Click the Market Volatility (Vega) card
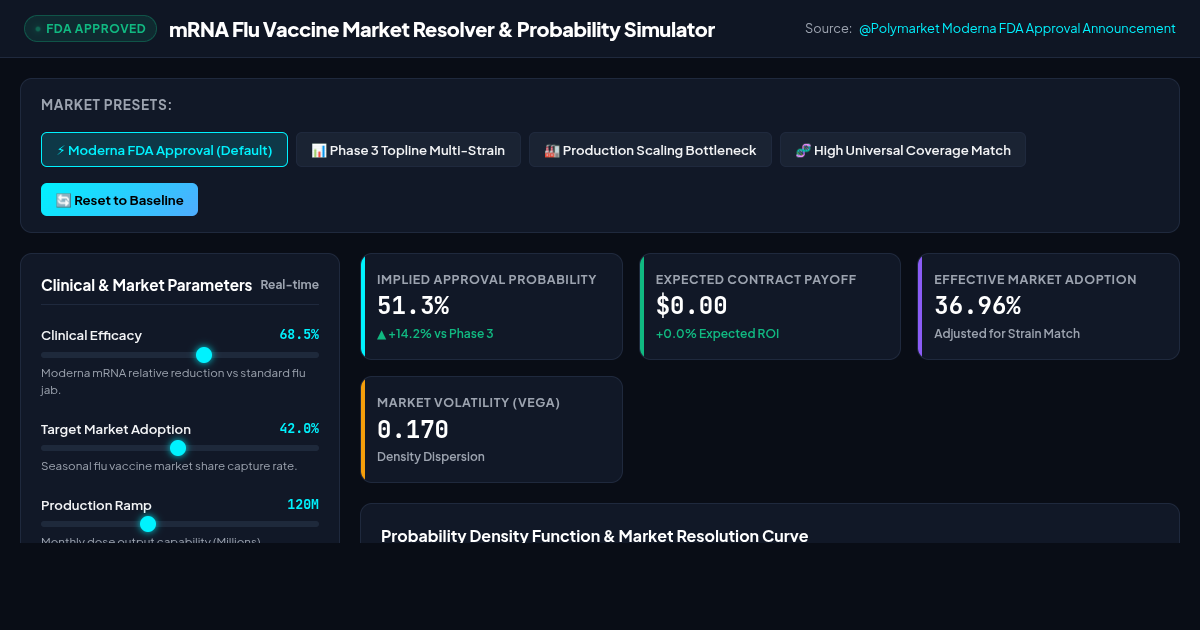The image size is (1200, 630). pos(491,429)
